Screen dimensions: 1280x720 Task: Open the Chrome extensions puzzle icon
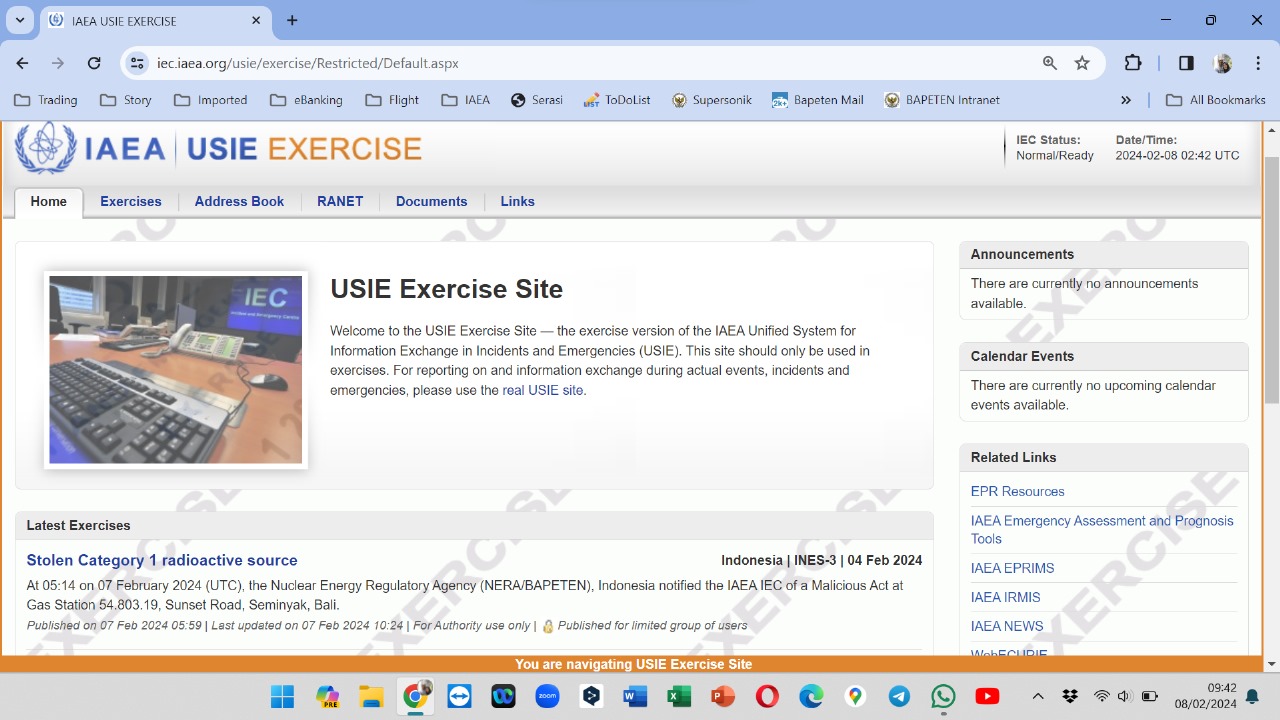[1133, 63]
